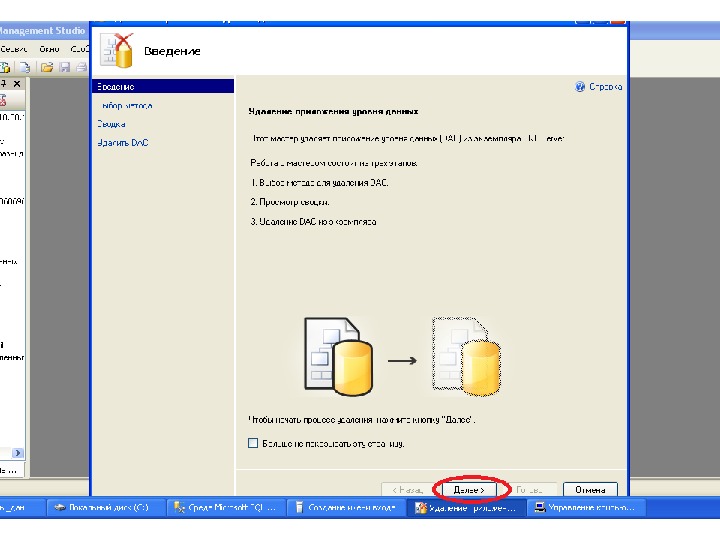Click the Open File folder toolbar icon
Screen dimensions: 720x540
(47, 68)
